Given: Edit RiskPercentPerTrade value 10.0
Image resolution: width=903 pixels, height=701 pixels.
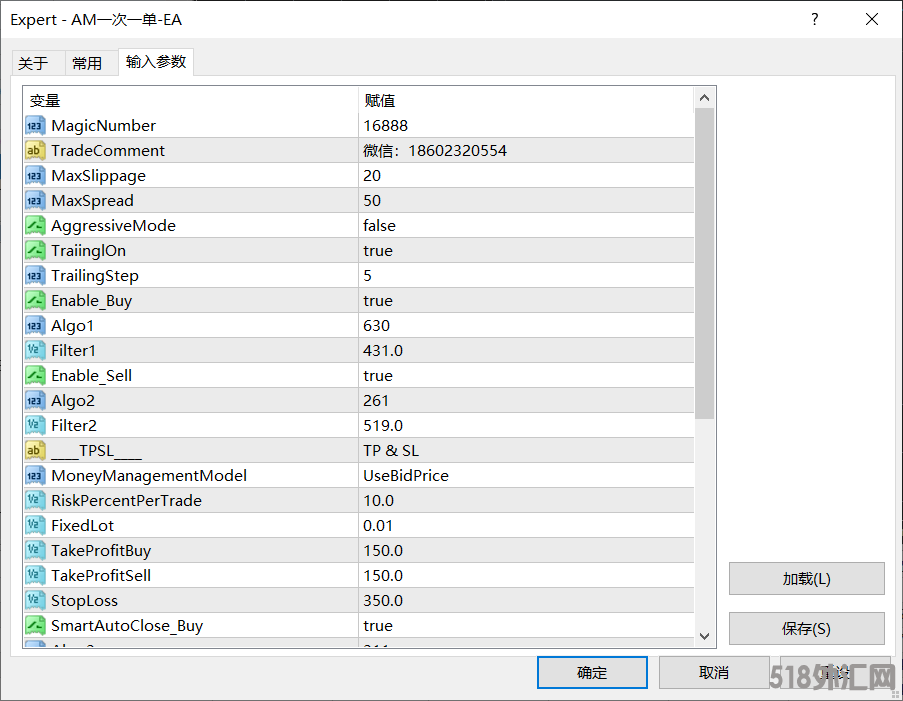Looking at the screenshot, I should click(x=526, y=501).
